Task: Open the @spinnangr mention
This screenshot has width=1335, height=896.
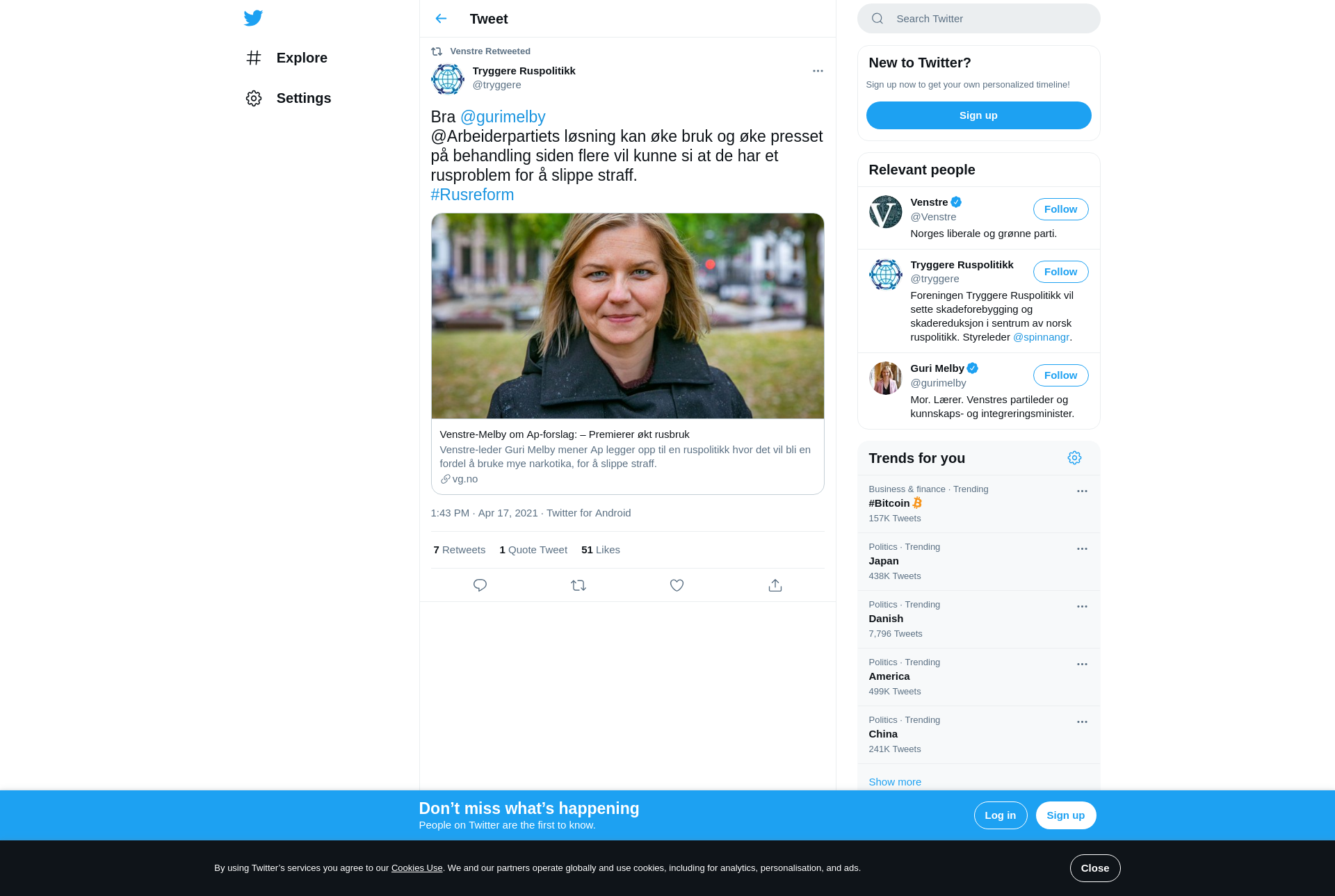Action: coord(1041,337)
